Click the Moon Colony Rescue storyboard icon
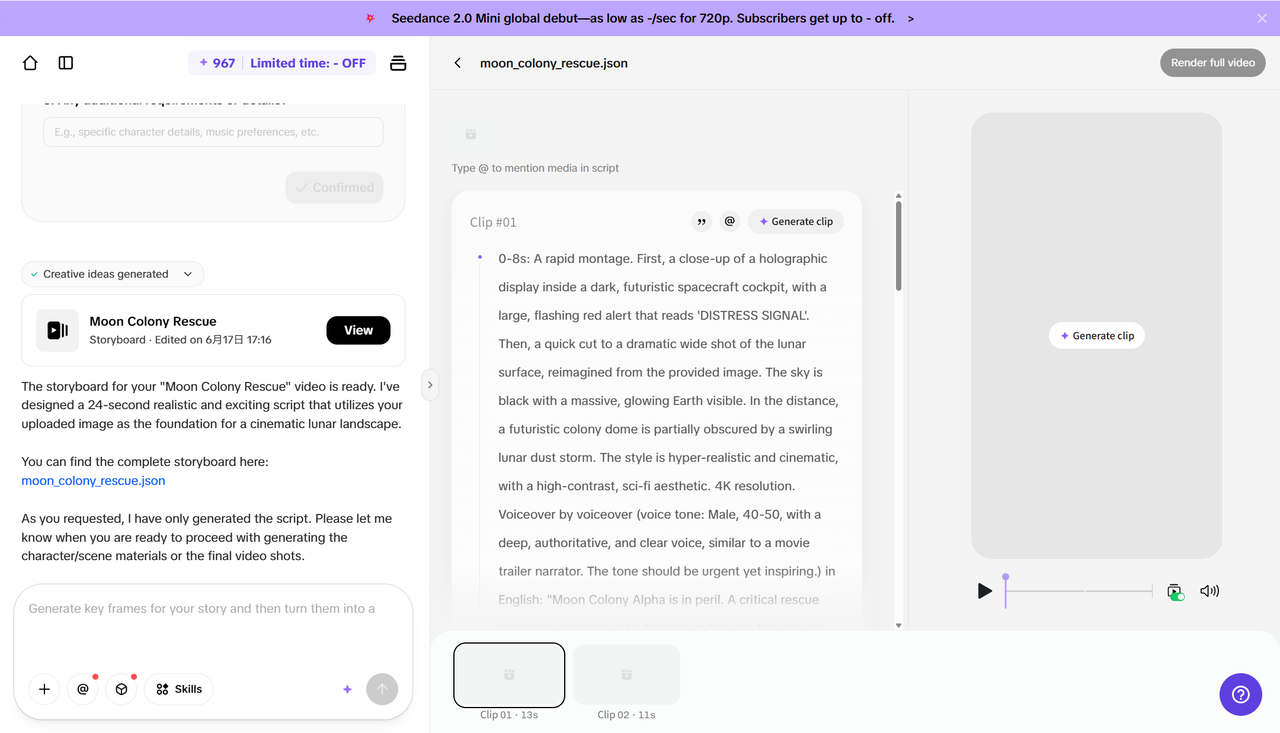The height and width of the screenshot is (733, 1280). 57,330
